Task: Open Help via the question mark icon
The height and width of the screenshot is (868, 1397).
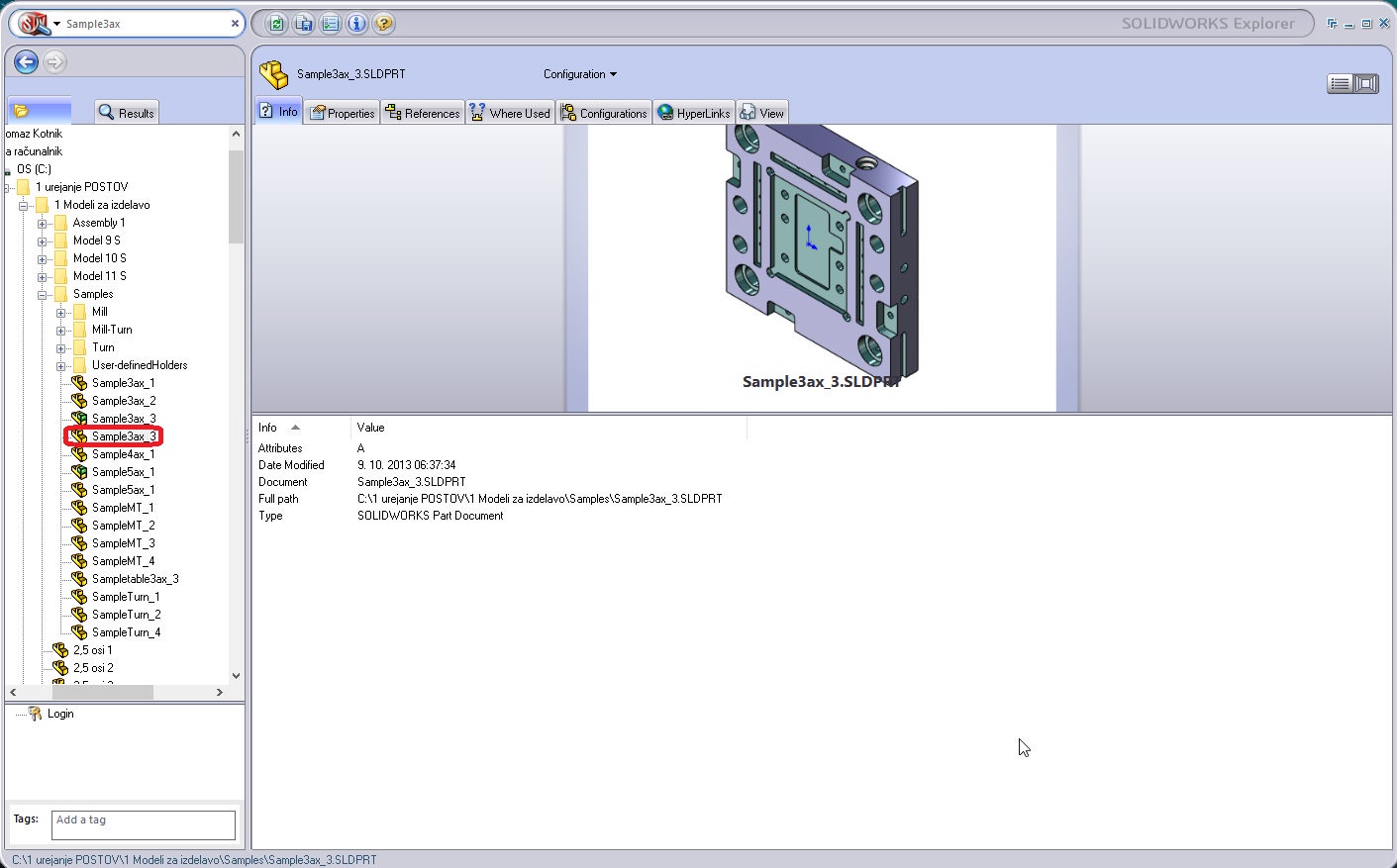Action: 384,24
